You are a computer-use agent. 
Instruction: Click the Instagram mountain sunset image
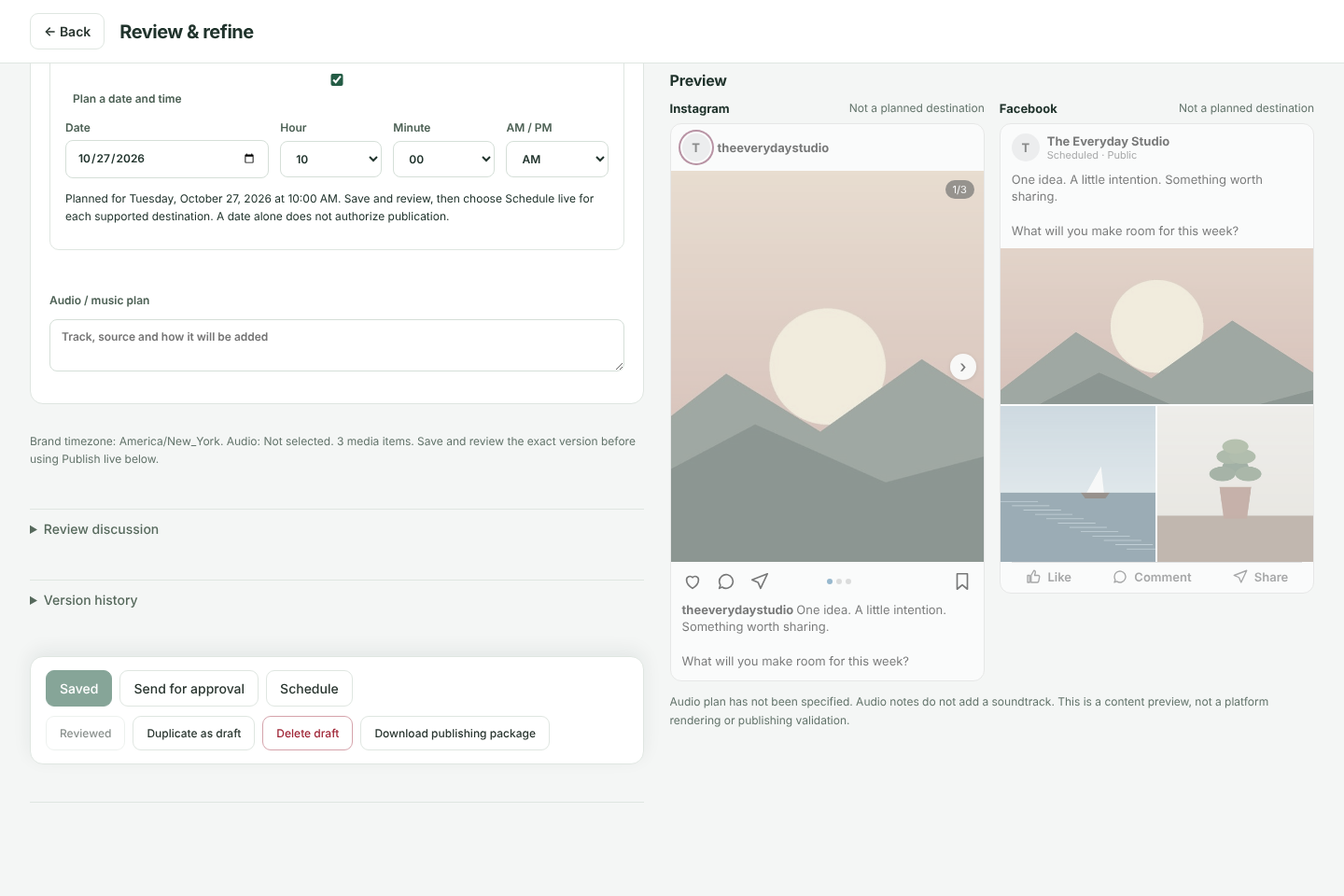tap(827, 367)
